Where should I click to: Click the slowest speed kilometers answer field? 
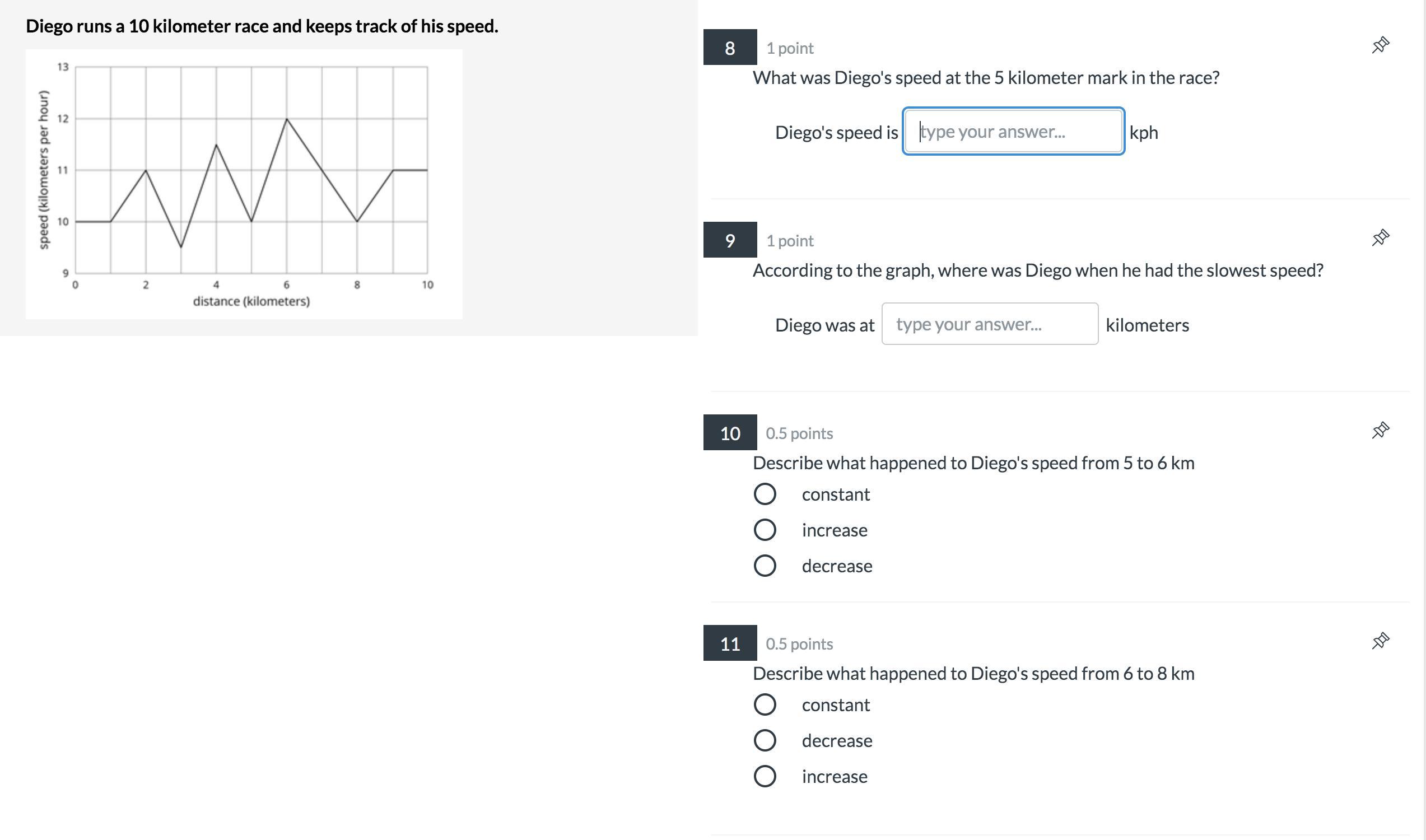990,324
